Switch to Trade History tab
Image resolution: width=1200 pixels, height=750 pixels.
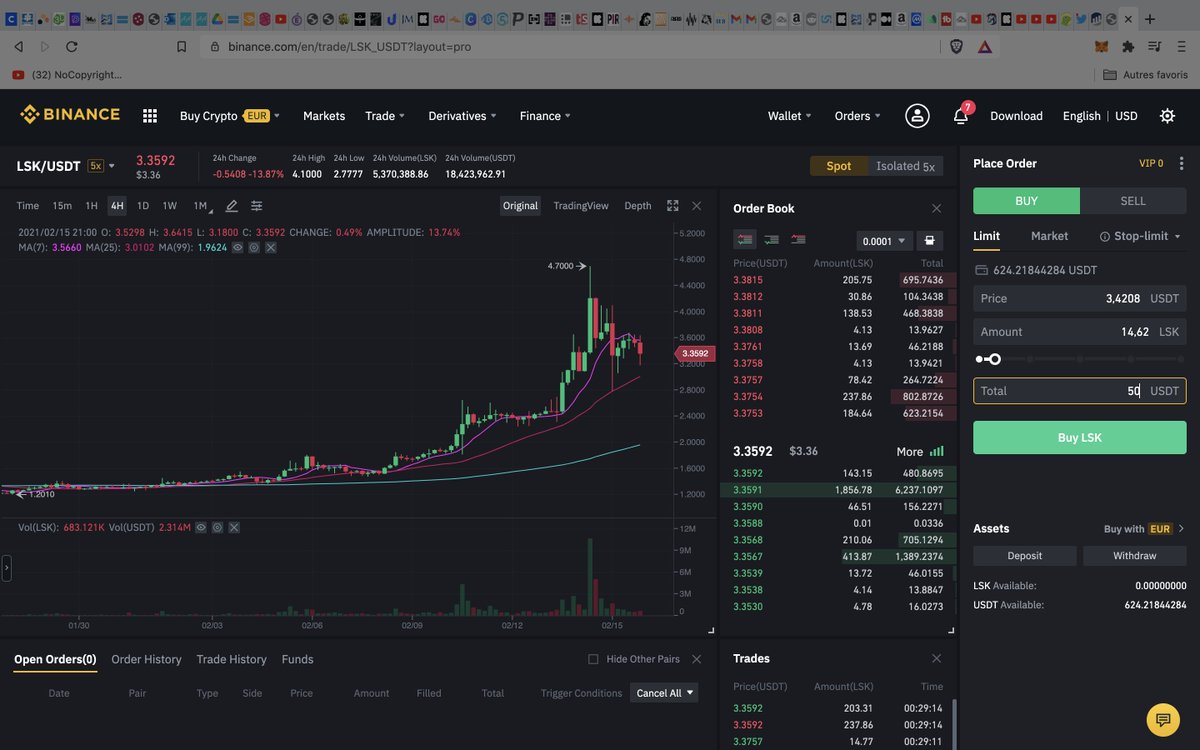(231, 659)
